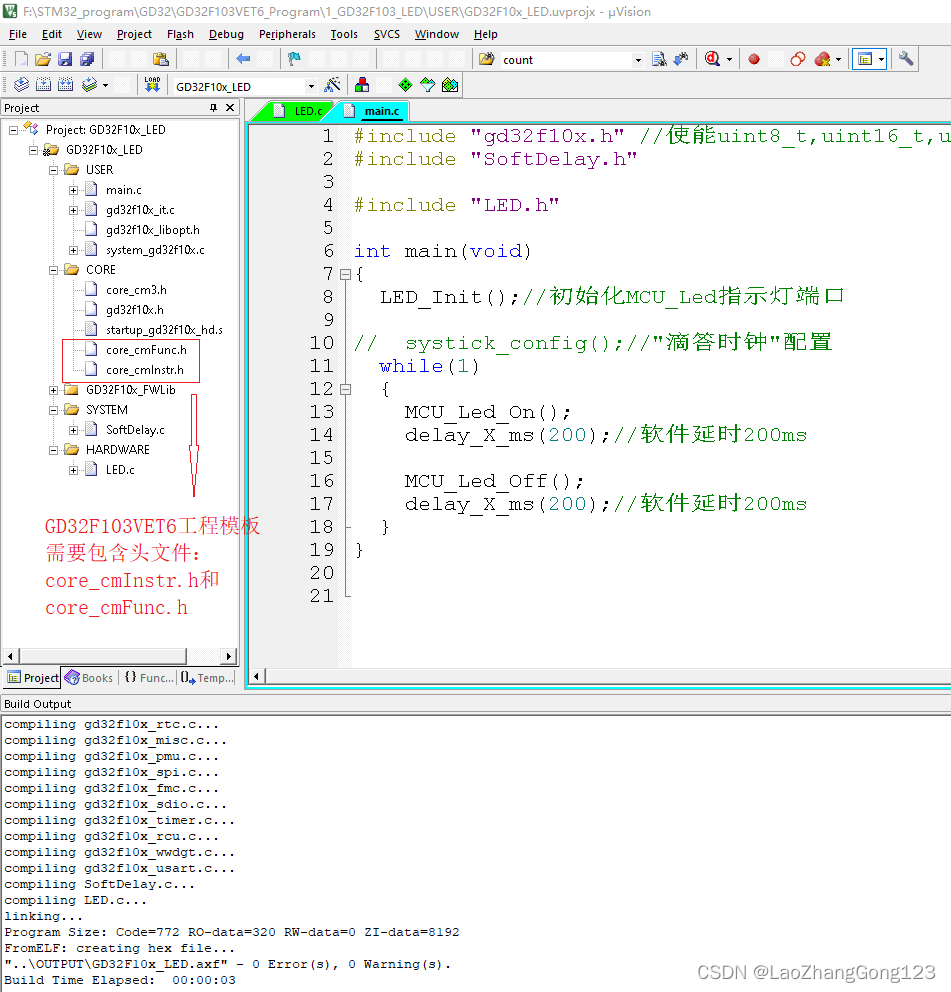This screenshot has width=951, height=992.
Task: Download to flash with LOAD icon
Action: [152, 85]
